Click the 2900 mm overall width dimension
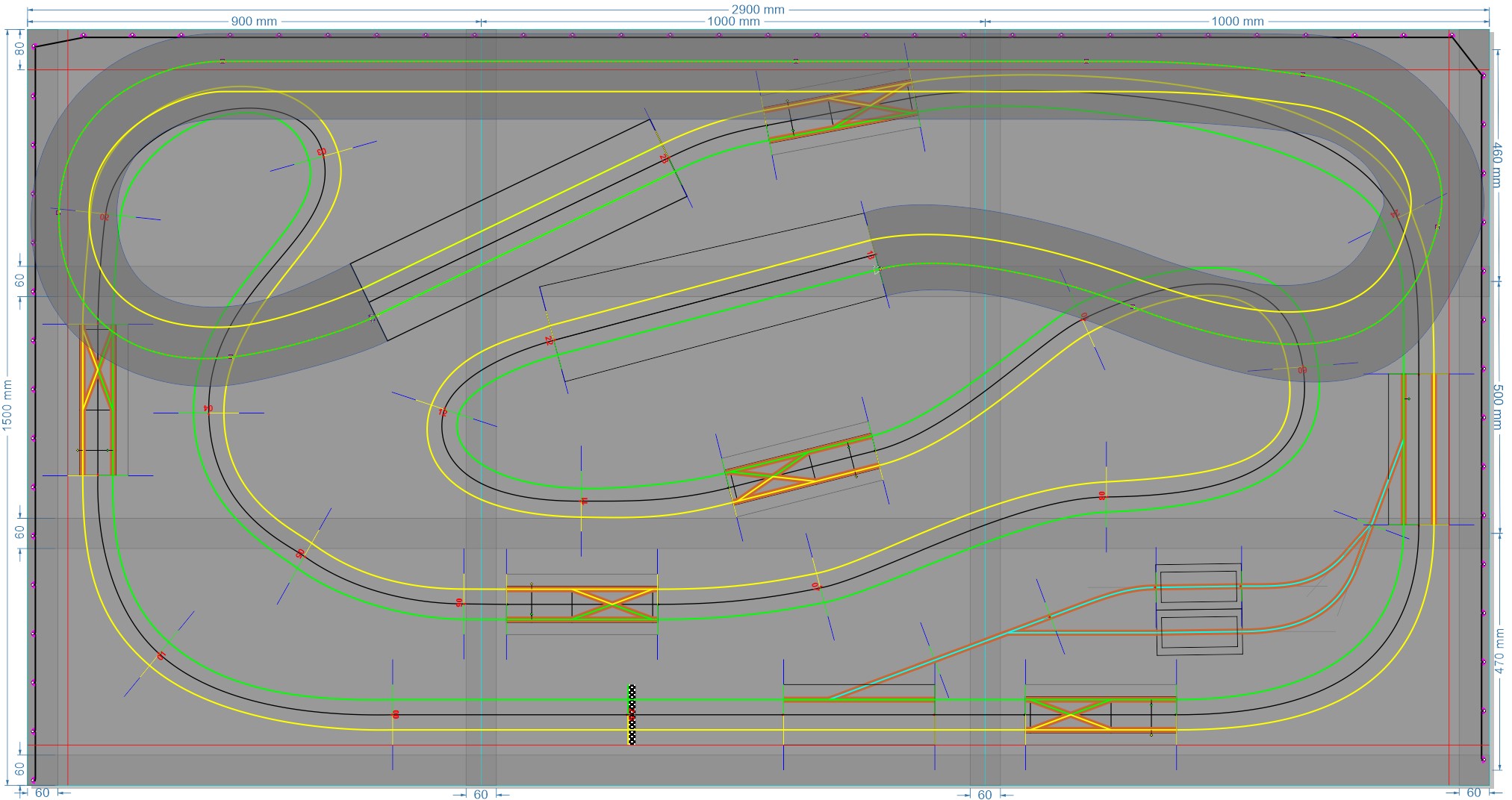Viewport: 1512px width, 800px height. [x=757, y=10]
